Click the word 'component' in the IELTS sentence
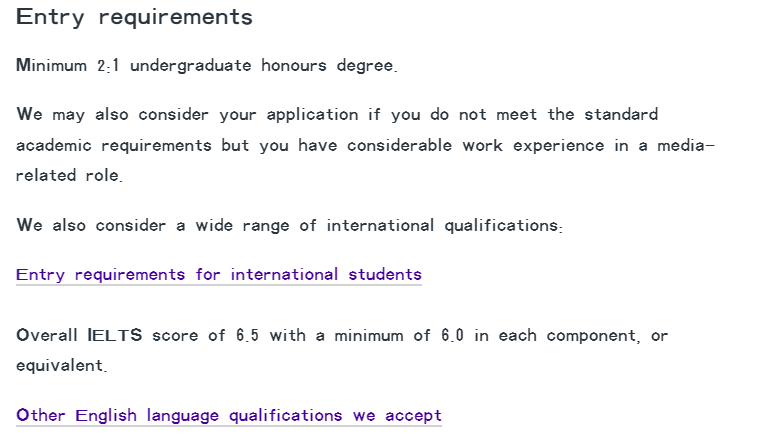The image size is (779, 435). point(593,336)
